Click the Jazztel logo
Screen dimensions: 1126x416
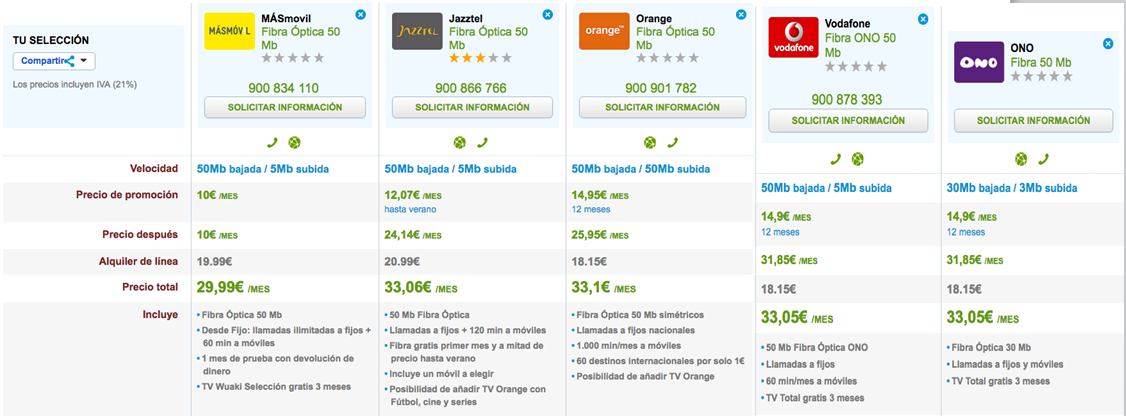tap(417, 31)
